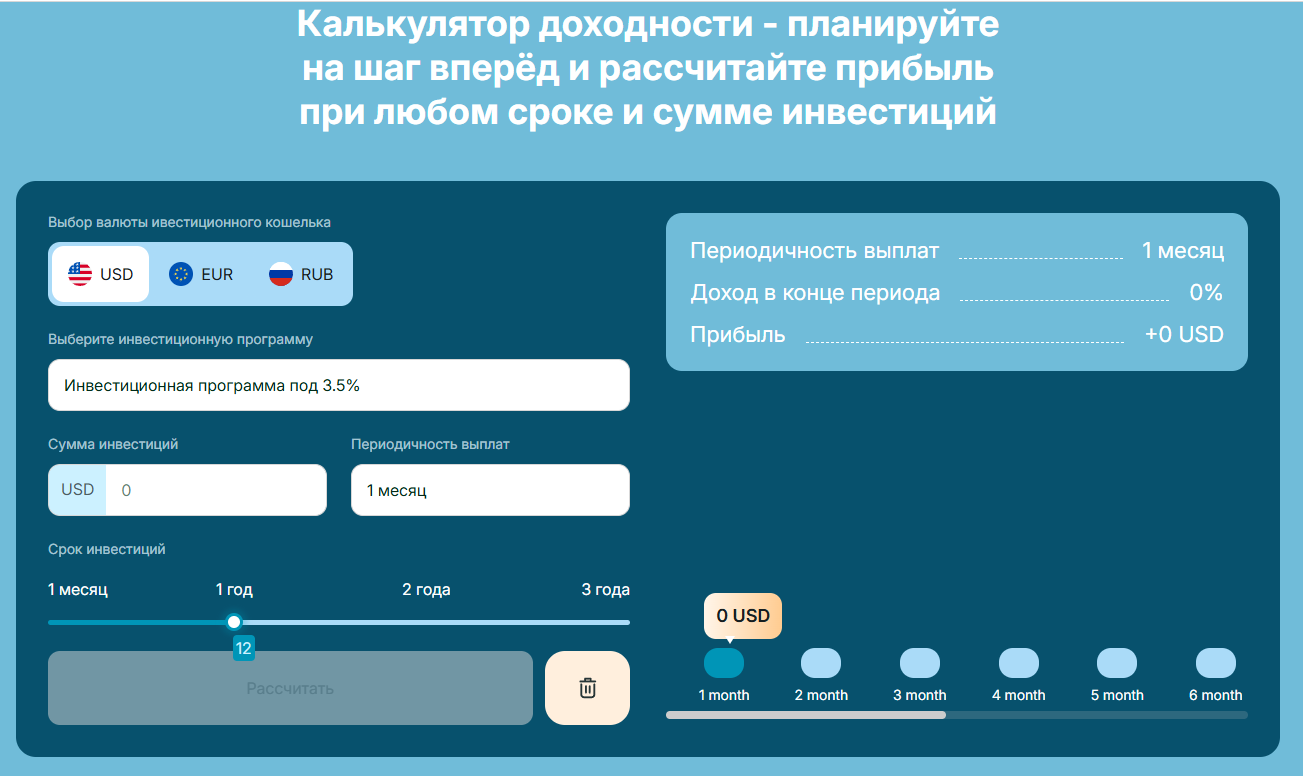The image size is (1303, 776).
Task: Select USD wallet currency
Action: [x=100, y=274]
